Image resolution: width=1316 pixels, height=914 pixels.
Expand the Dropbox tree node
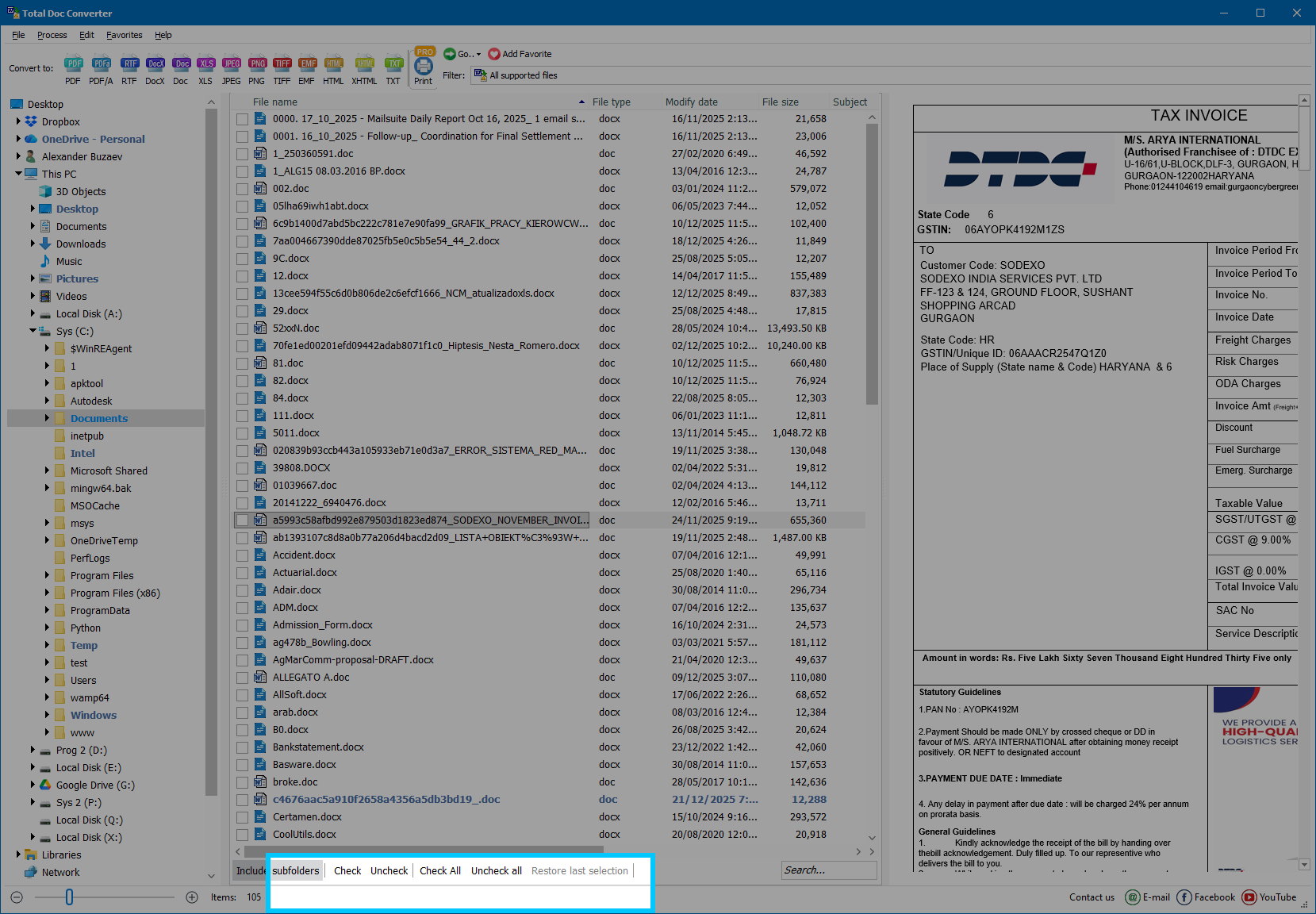point(18,121)
